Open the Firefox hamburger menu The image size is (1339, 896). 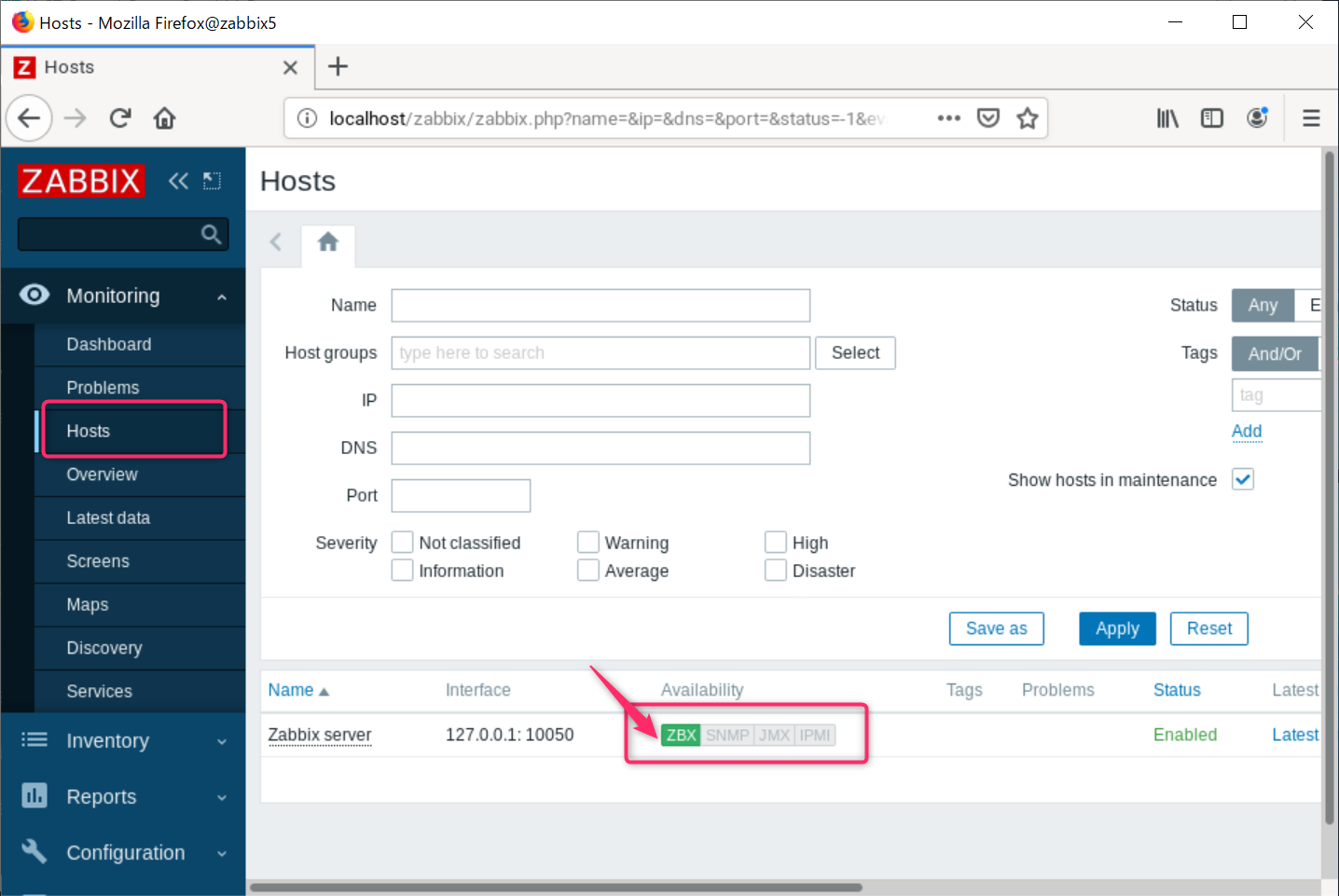coord(1311,118)
